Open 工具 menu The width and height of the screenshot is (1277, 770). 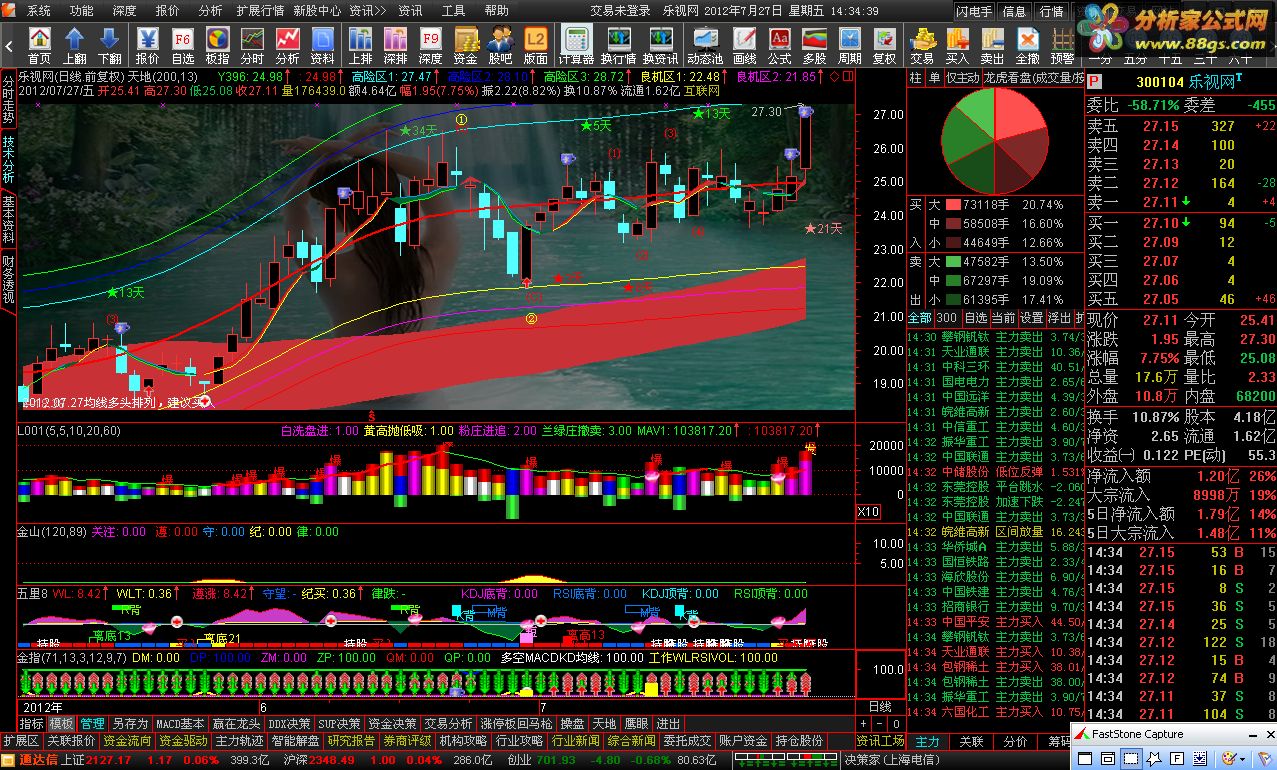click(x=453, y=11)
